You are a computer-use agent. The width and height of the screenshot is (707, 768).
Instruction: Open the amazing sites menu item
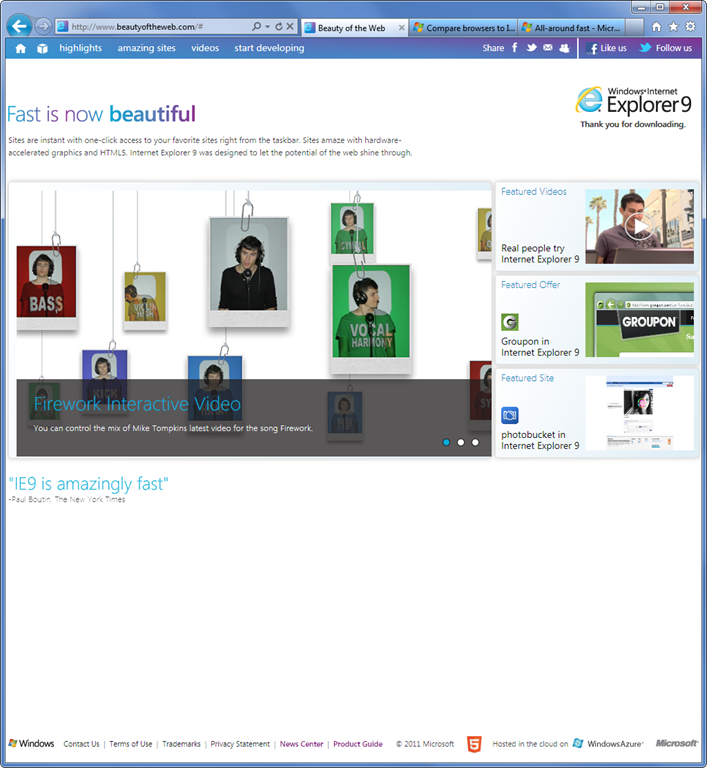pyautogui.click(x=146, y=48)
